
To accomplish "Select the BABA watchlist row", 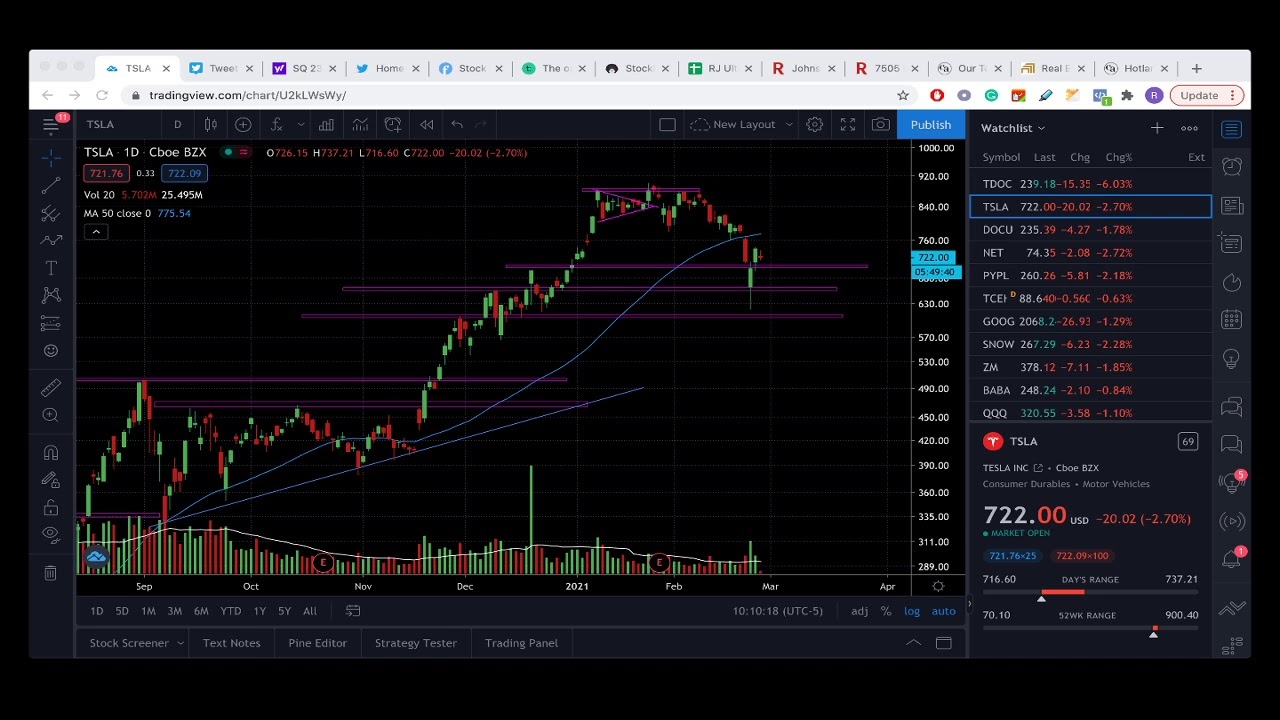I will coord(1090,390).
